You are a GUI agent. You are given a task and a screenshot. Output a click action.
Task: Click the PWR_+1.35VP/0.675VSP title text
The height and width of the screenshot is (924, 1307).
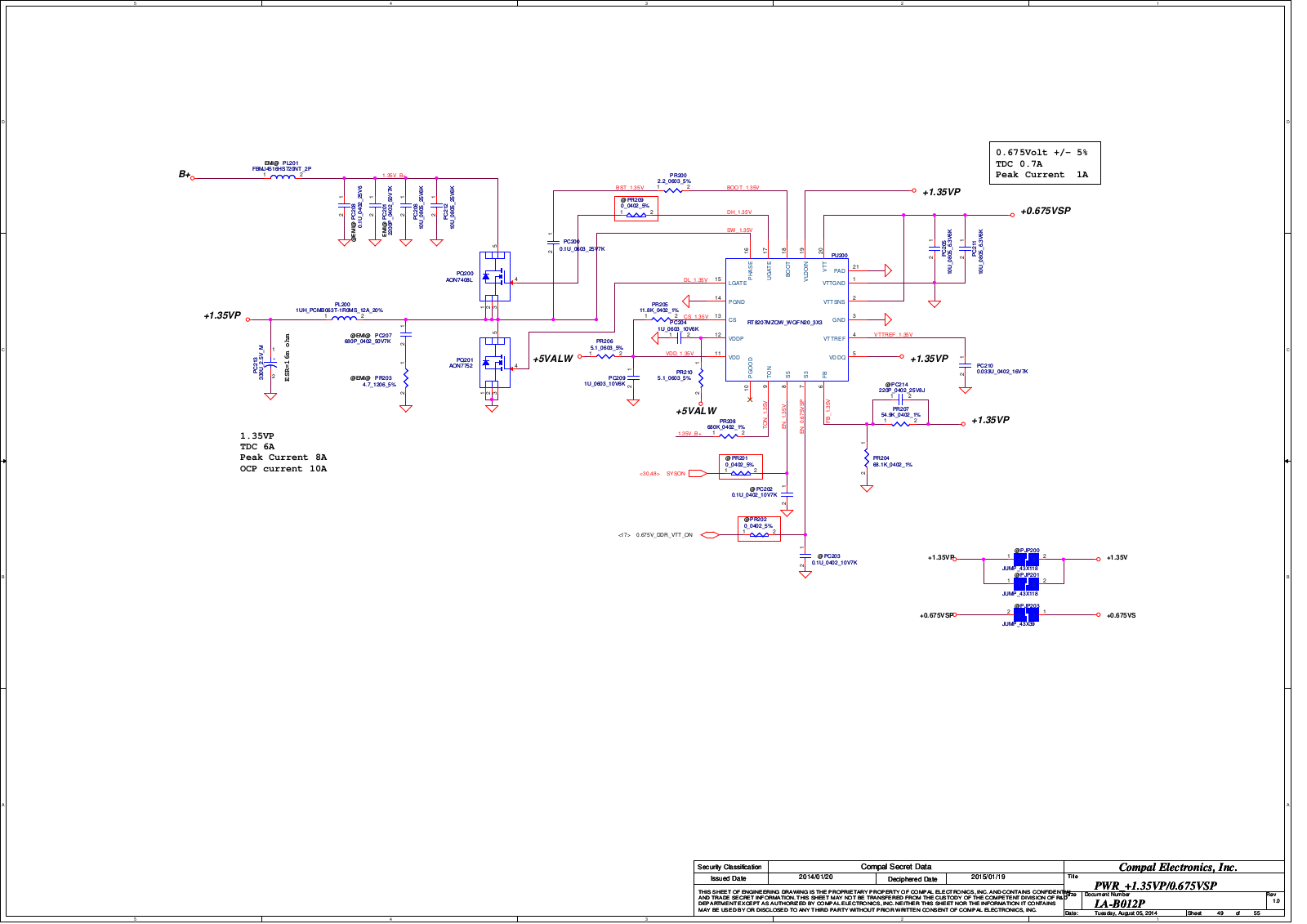[x=1156, y=886]
